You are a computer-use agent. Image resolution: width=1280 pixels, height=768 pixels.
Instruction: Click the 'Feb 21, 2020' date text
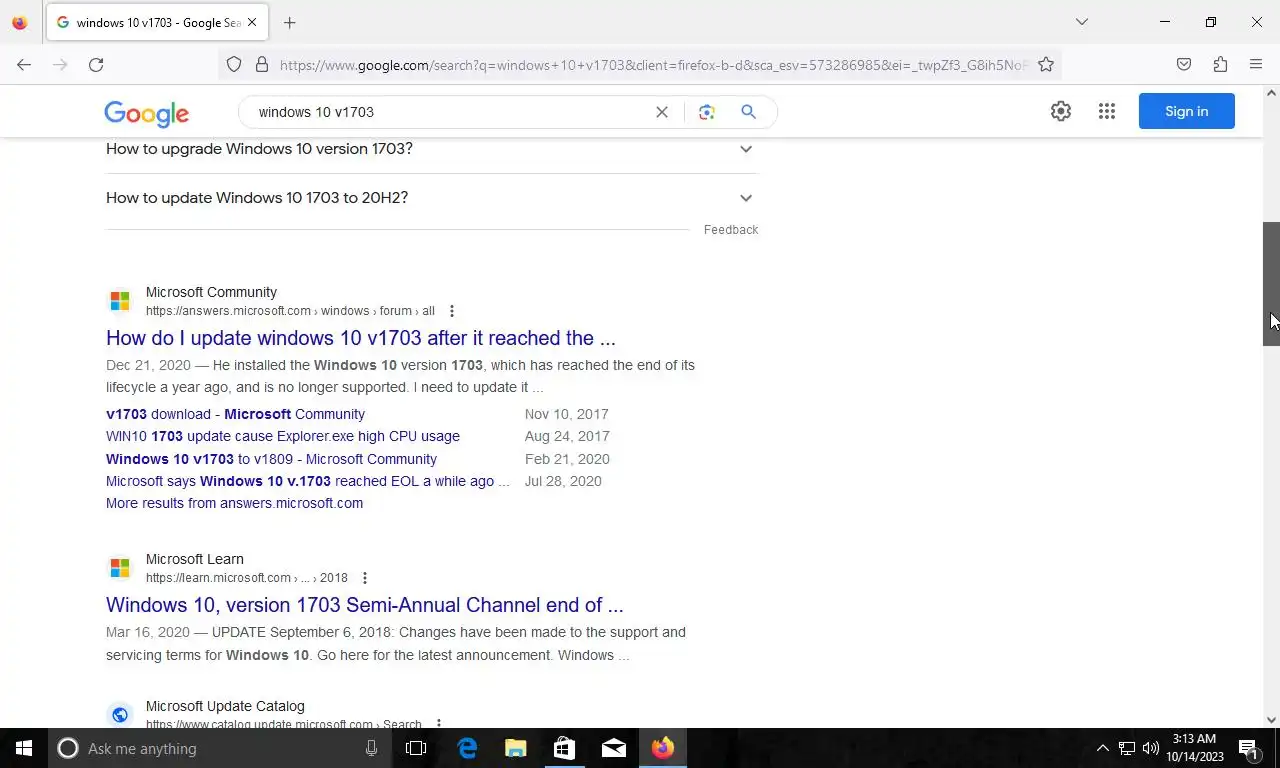(x=567, y=459)
